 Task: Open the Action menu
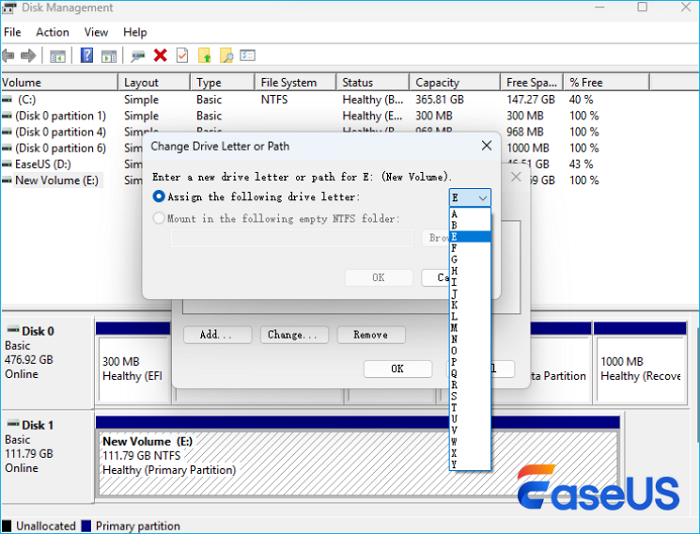point(53,32)
